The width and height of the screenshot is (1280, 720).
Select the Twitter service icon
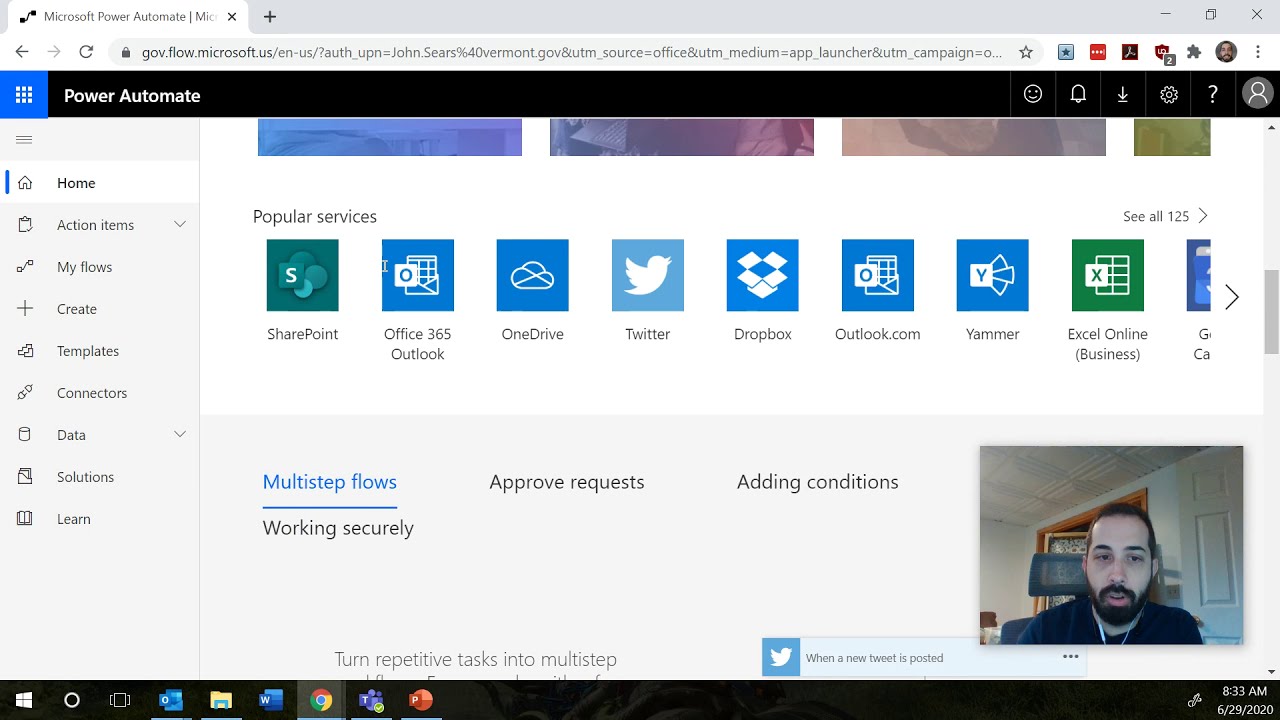point(647,275)
